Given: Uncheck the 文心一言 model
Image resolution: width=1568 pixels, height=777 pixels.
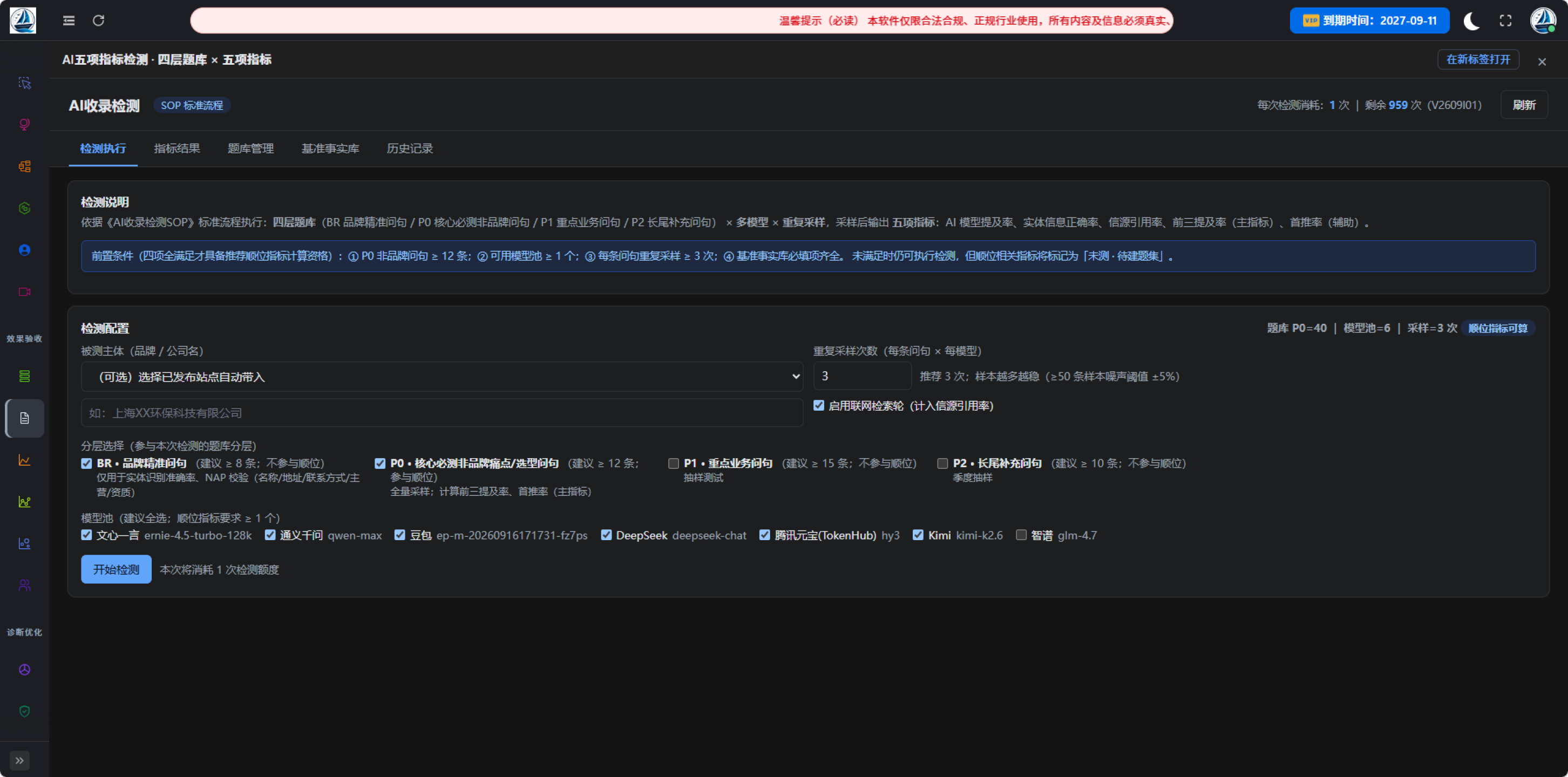Looking at the screenshot, I should coord(86,535).
